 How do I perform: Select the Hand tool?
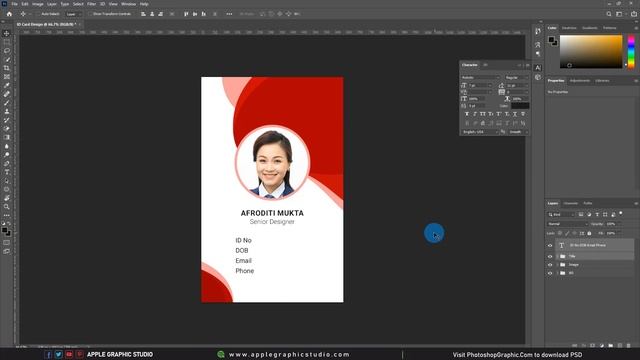pos(7,198)
